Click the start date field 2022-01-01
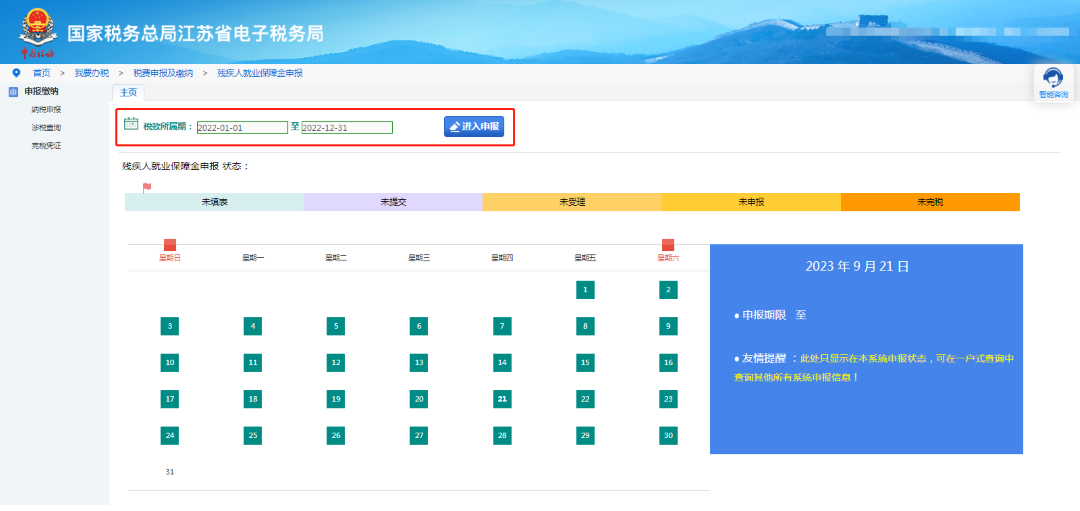Image resolution: width=1080 pixels, height=511 pixels. click(242, 127)
